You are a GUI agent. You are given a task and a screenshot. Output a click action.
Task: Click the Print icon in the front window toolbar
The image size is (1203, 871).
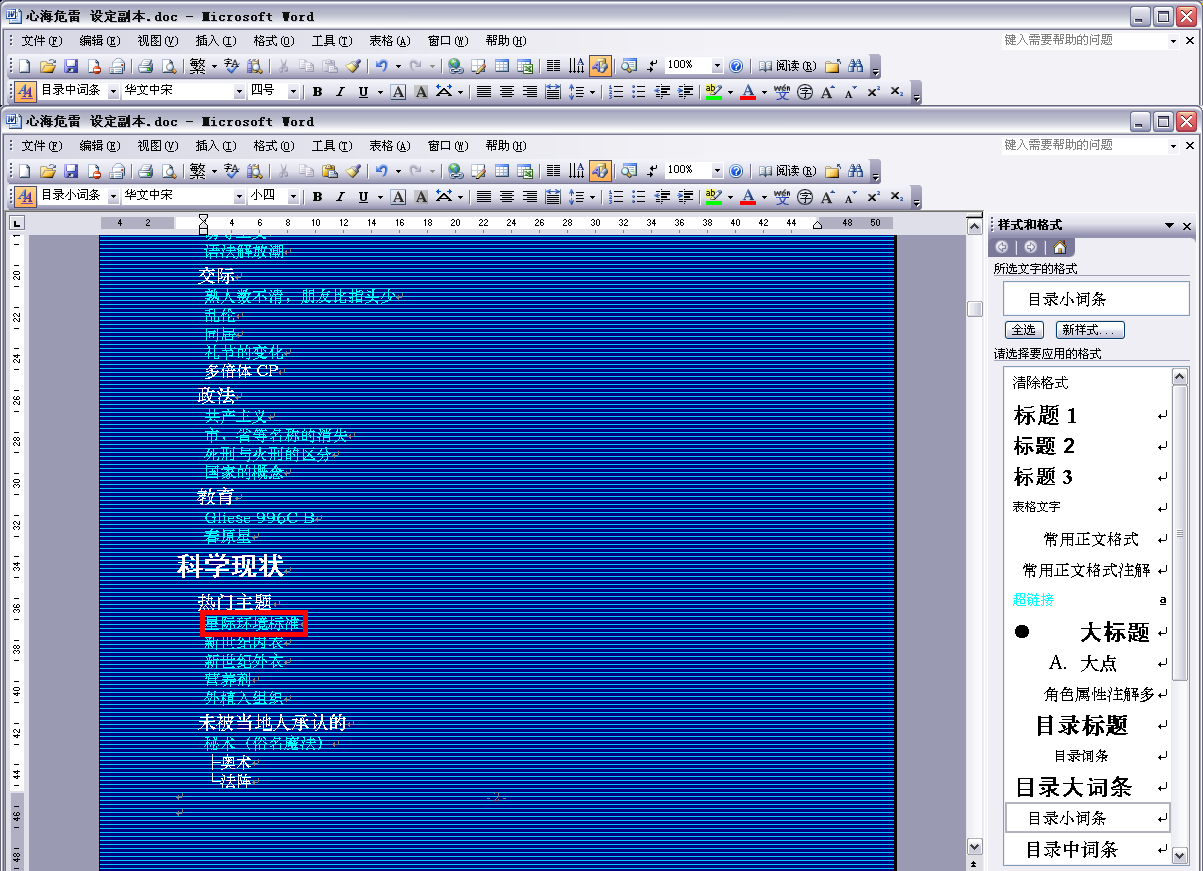tap(146, 171)
